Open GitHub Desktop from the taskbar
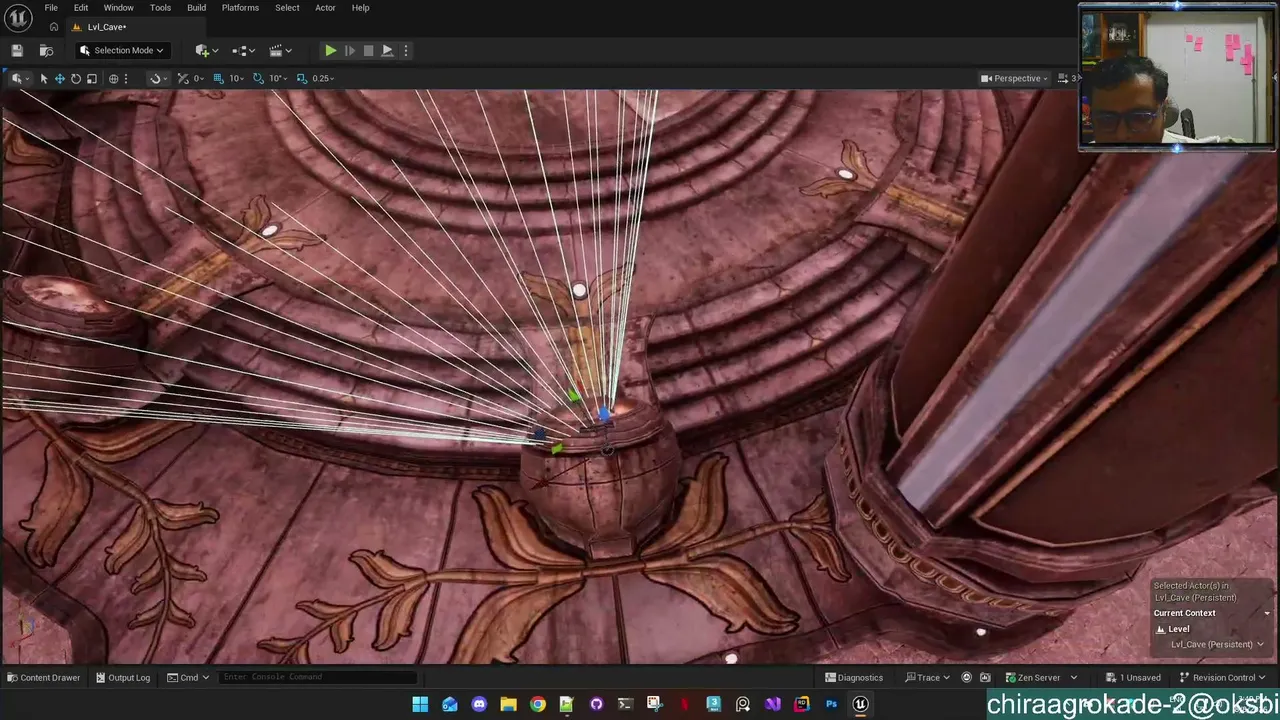The image size is (1280, 720). (x=596, y=704)
